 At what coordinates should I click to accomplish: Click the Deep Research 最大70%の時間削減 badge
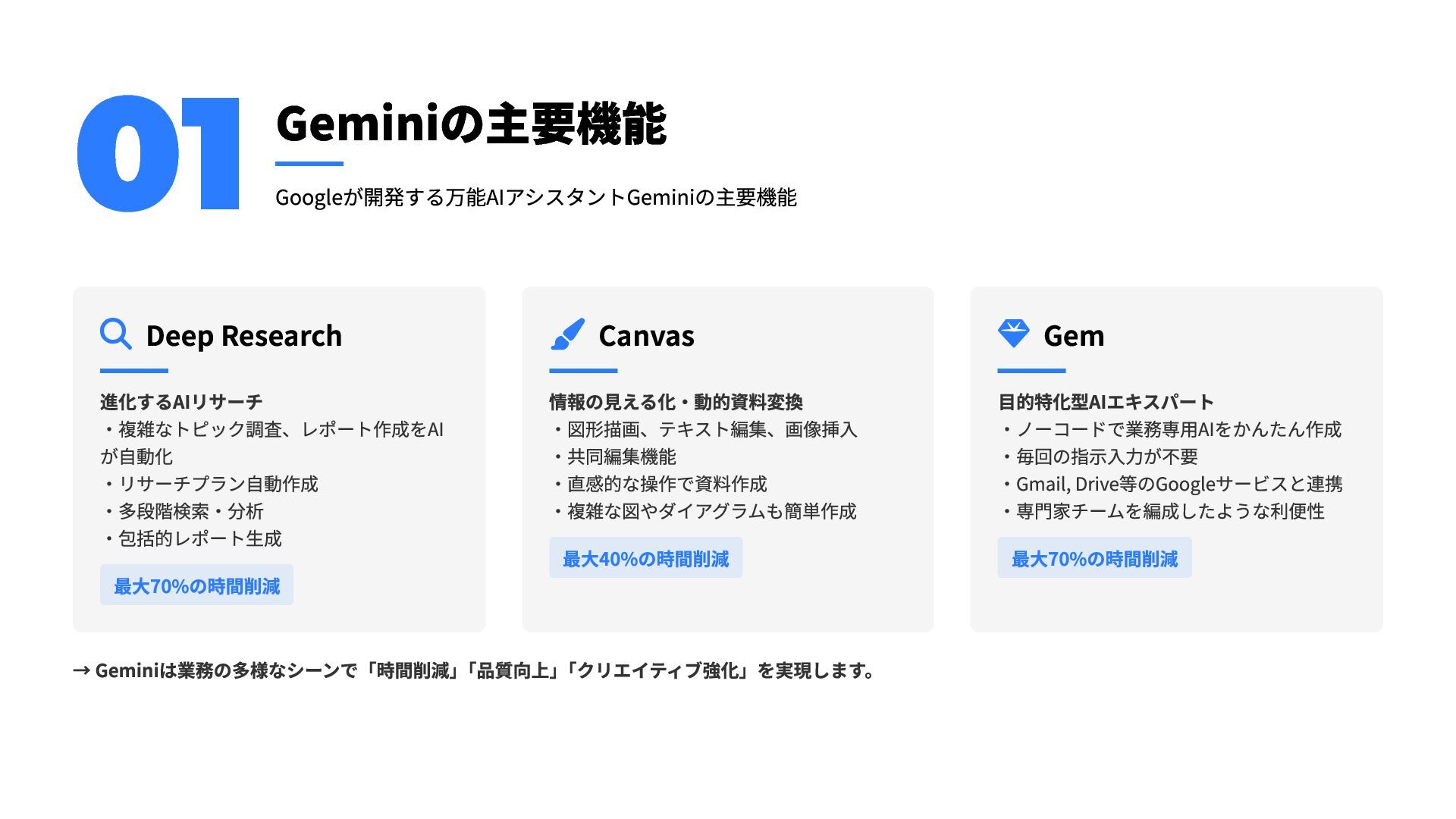point(196,585)
